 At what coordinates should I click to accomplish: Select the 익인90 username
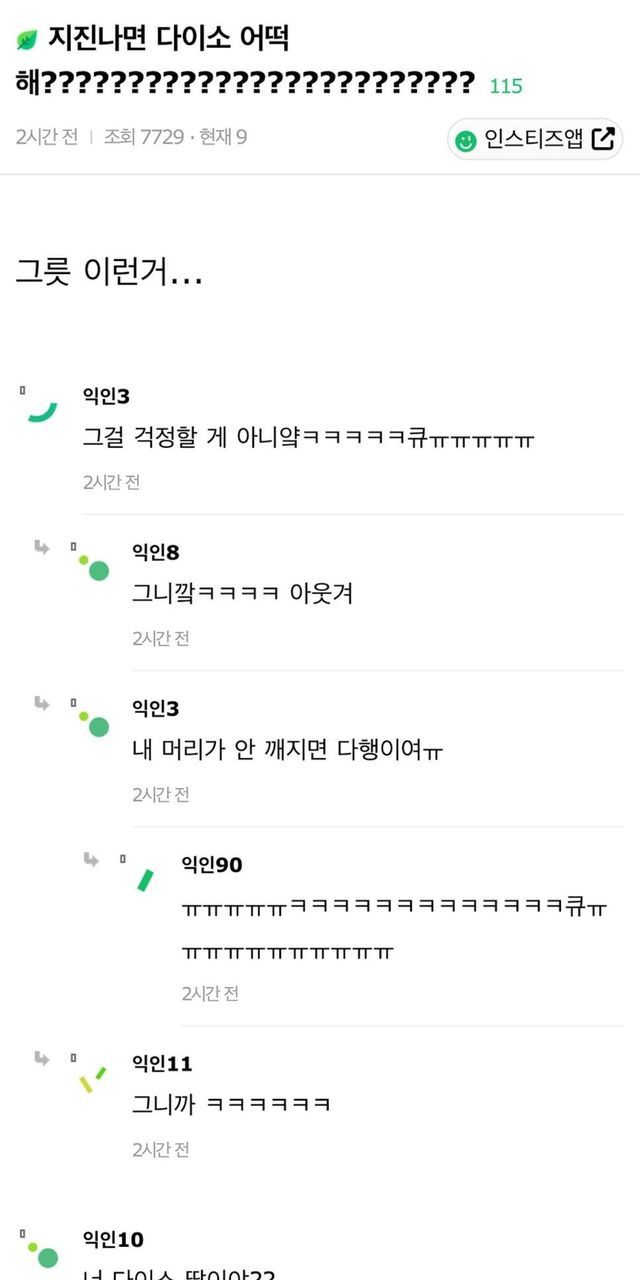pos(211,864)
